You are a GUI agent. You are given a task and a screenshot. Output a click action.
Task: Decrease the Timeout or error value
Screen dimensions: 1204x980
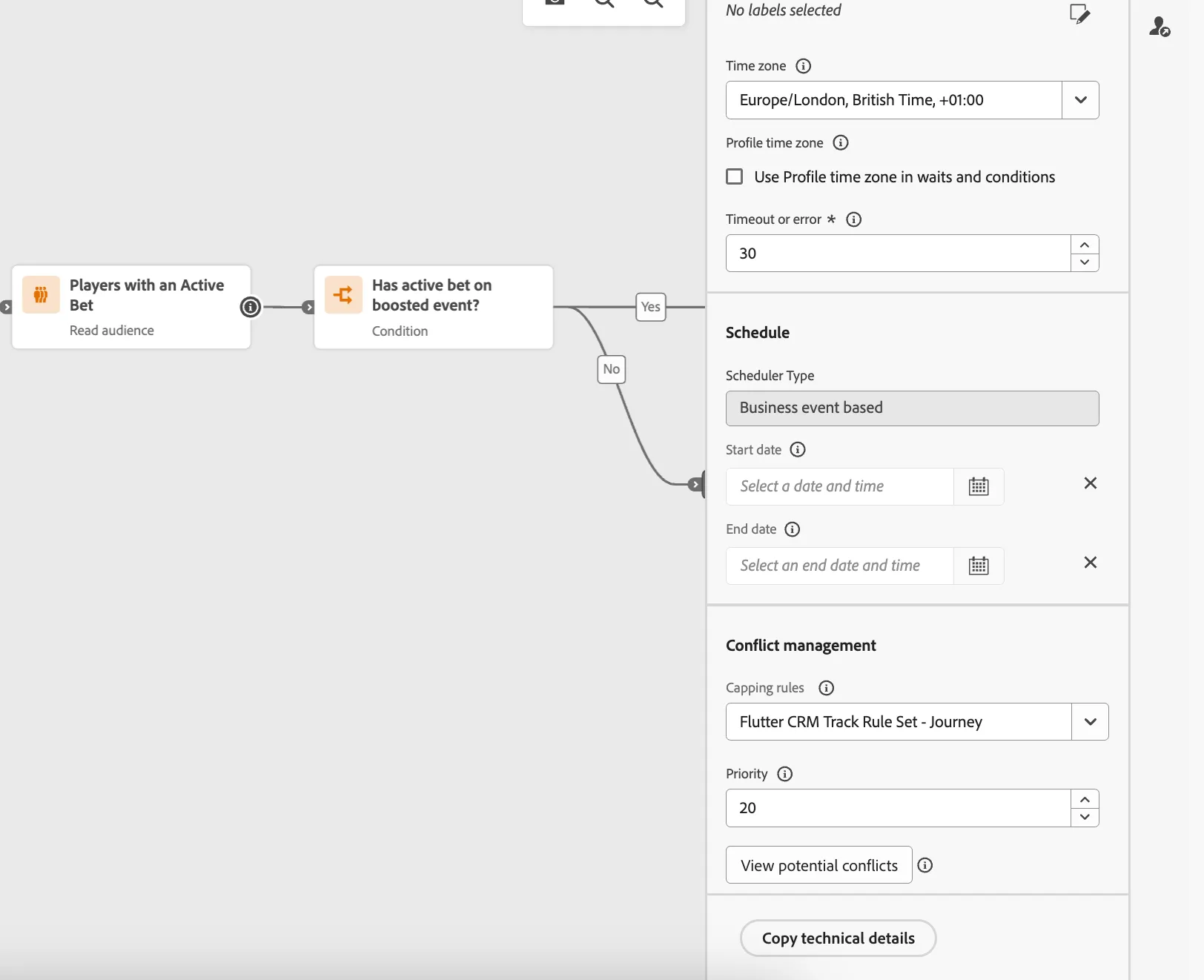point(1085,262)
